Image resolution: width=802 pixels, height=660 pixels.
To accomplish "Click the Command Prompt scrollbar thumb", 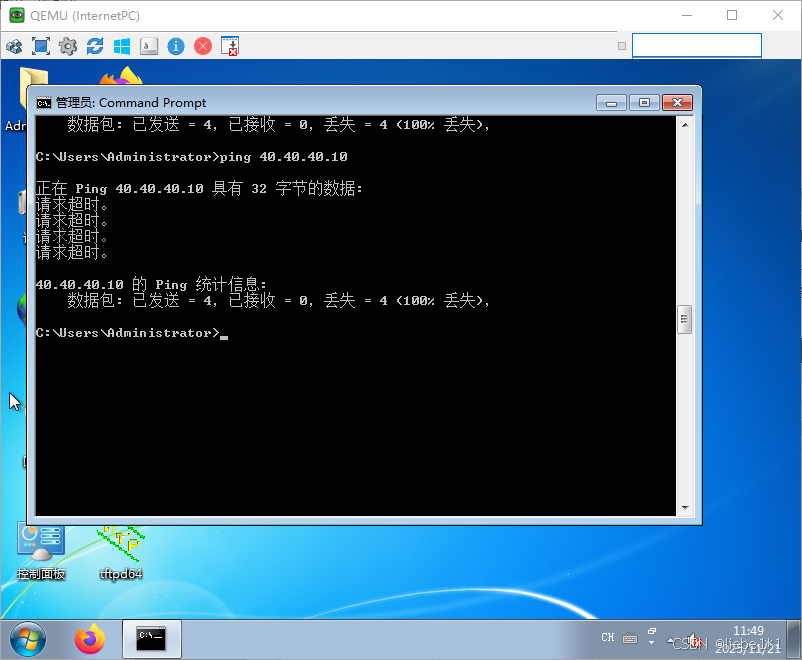I will click(684, 319).
